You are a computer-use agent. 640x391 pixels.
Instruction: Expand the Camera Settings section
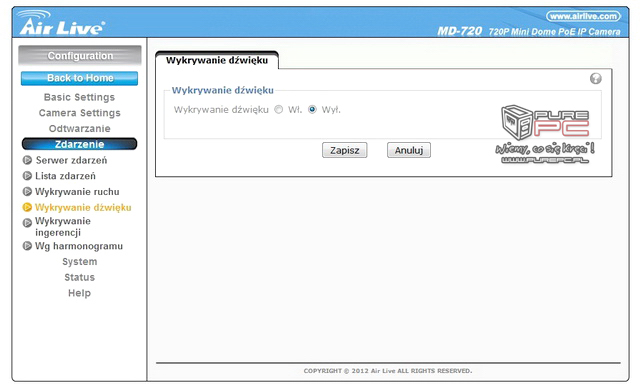pos(79,113)
